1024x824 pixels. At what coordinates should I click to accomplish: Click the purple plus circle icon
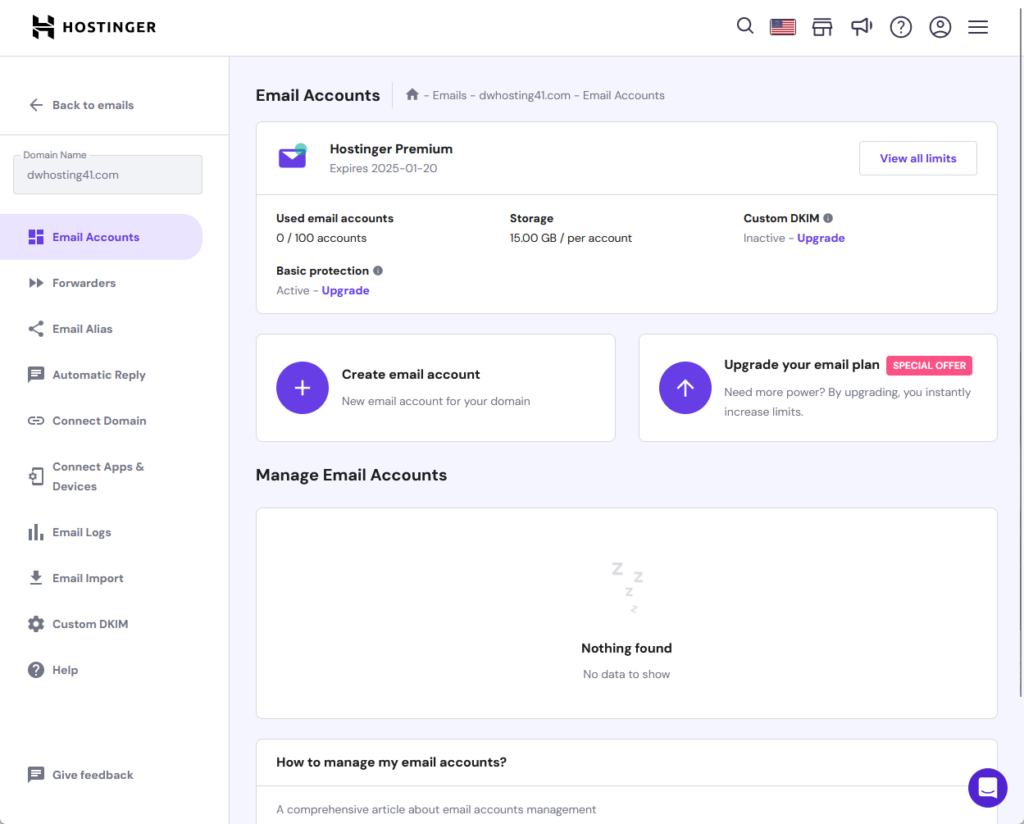pyautogui.click(x=302, y=388)
